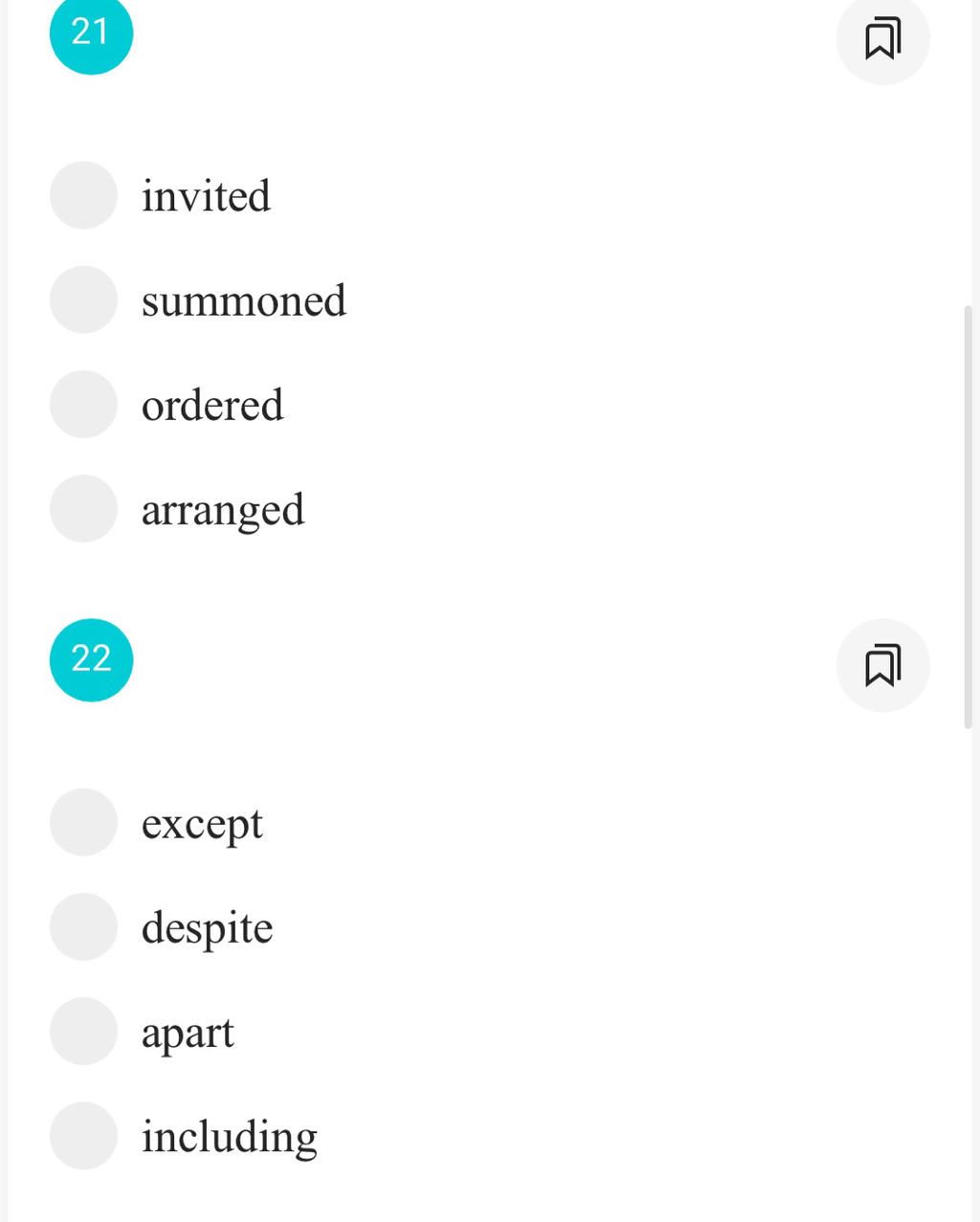Viewport: 980px width, 1222px height.
Task: Tap the question 22 number badge
Action: [x=91, y=659]
